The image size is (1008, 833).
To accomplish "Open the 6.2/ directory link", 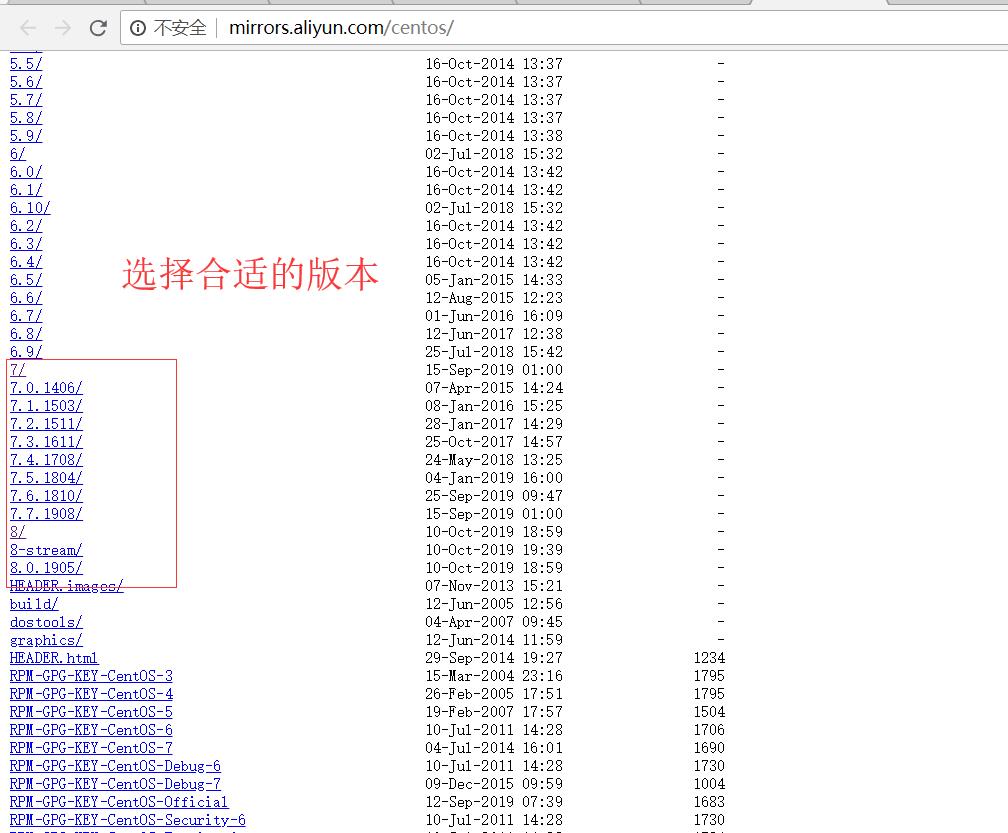I will (x=26, y=226).
